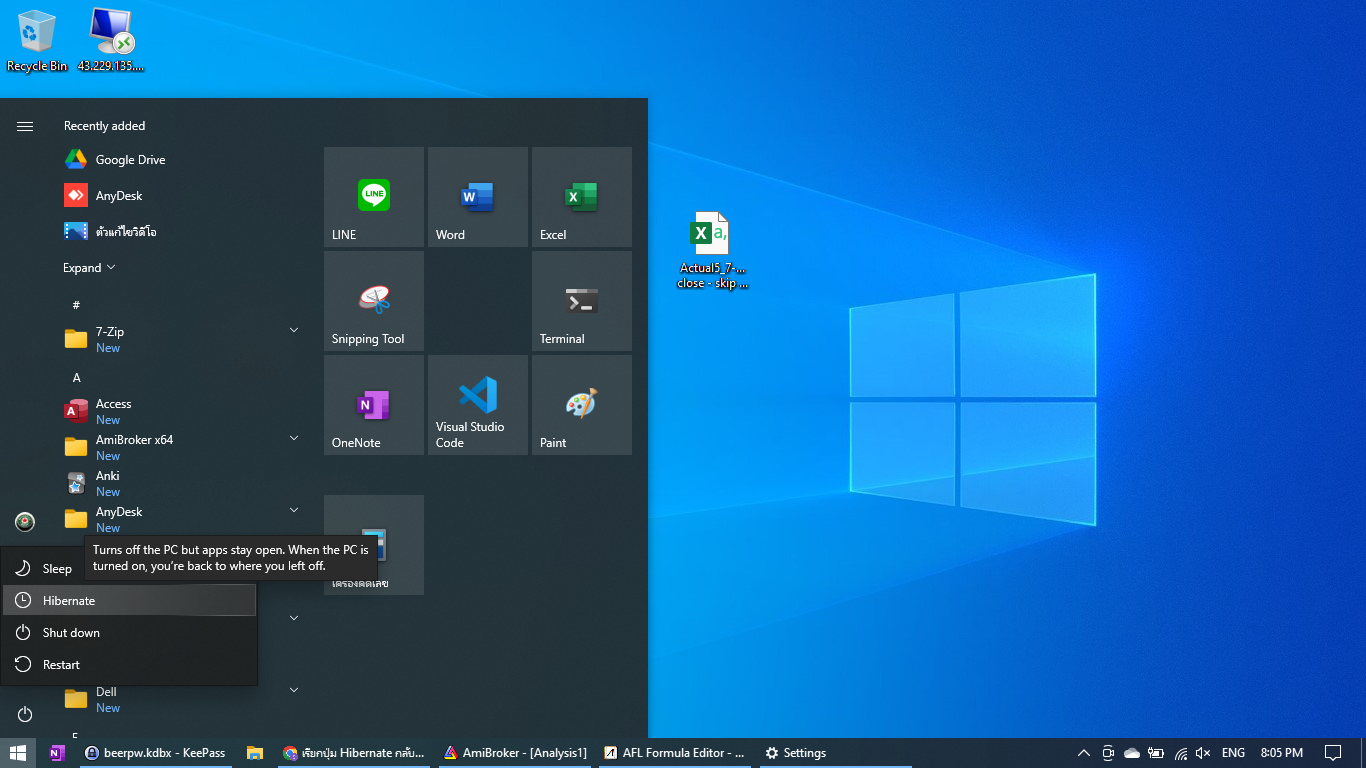Launch the Visual Studio Code tile
1366x768 pixels.
pyautogui.click(x=477, y=405)
